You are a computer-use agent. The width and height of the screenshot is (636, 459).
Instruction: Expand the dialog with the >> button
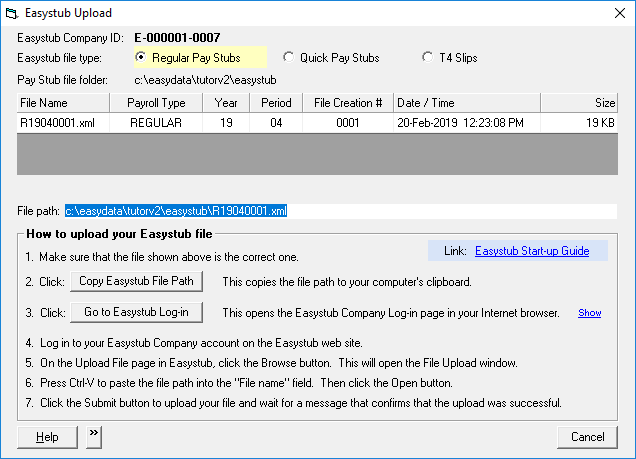[x=94, y=437]
